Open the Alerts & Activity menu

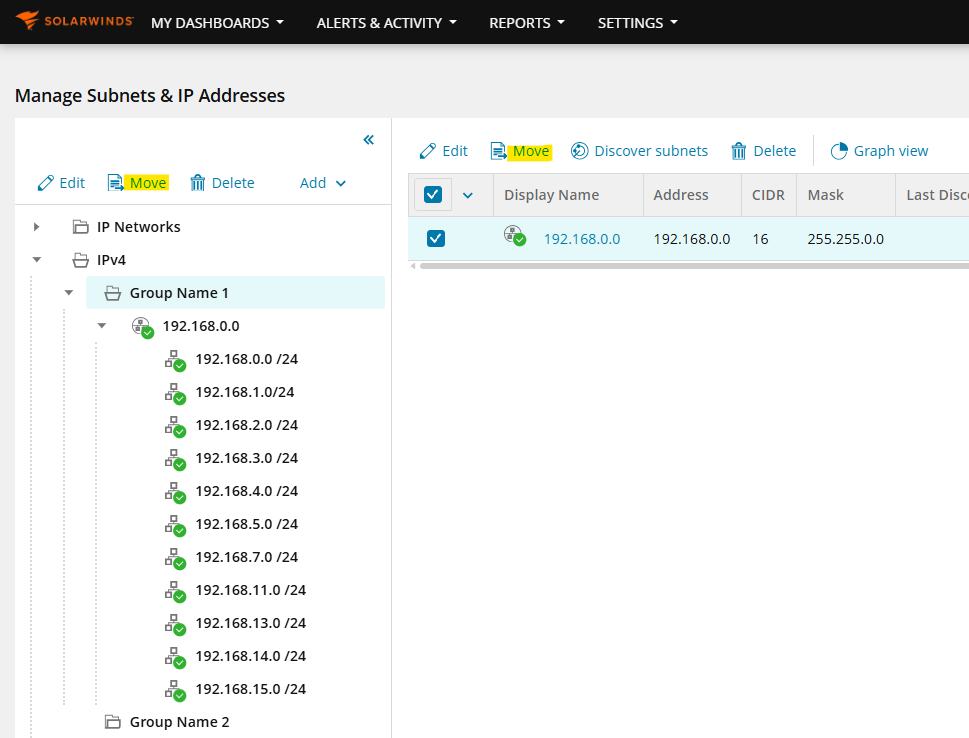click(386, 23)
